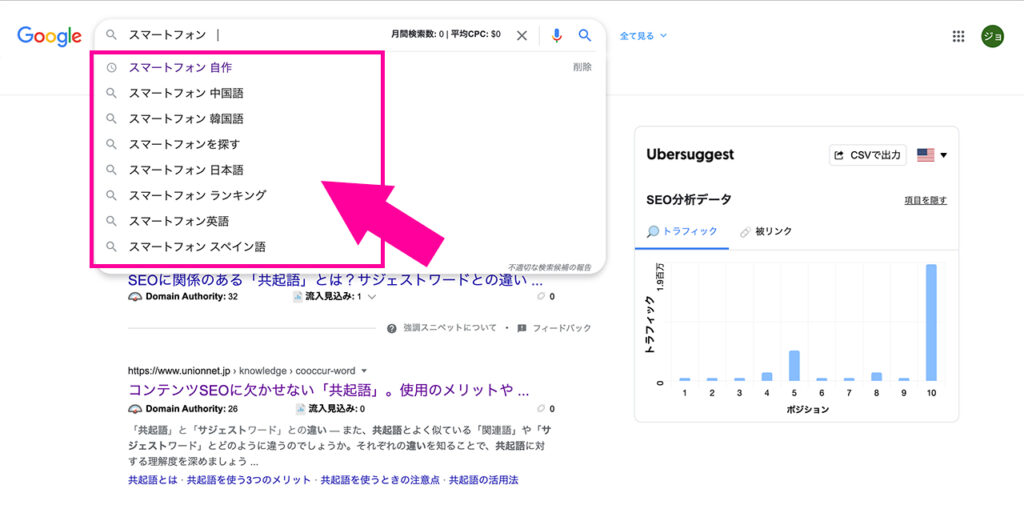Viewport: 1024px width, 505px height.
Task: Select suggestion スマートフォン 韓国語
Action: [x=185, y=119]
